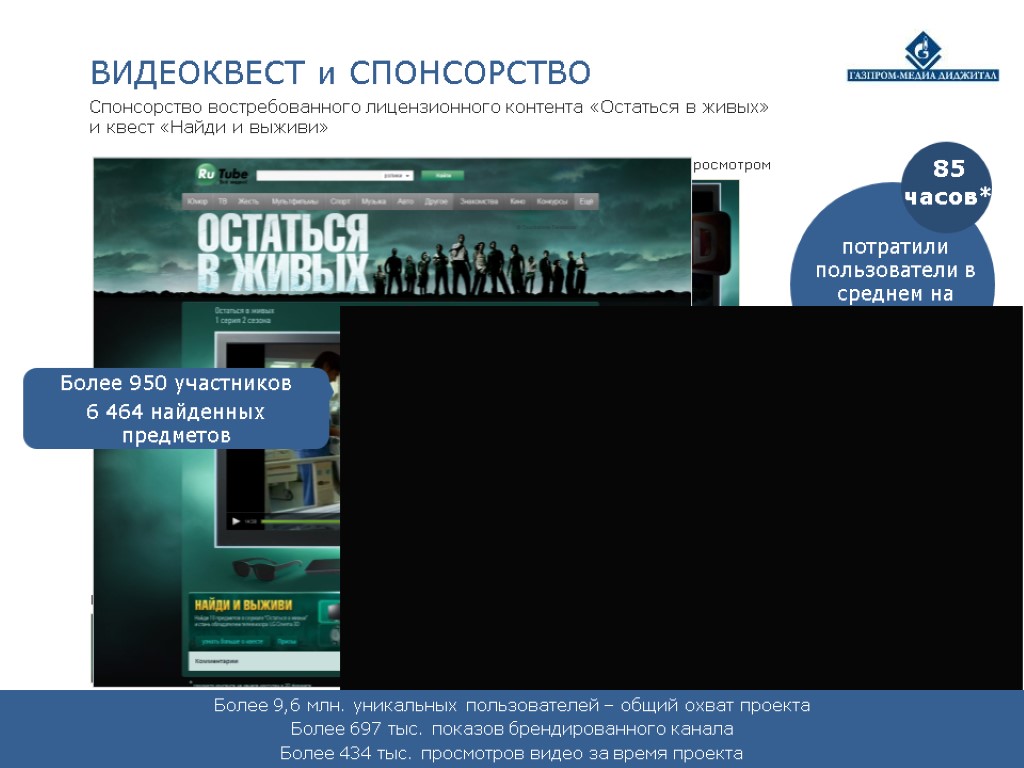Screen dimensions: 1024x768
Task: Click the 'потратили пользователи в среднем на' text
Action: 895,270
